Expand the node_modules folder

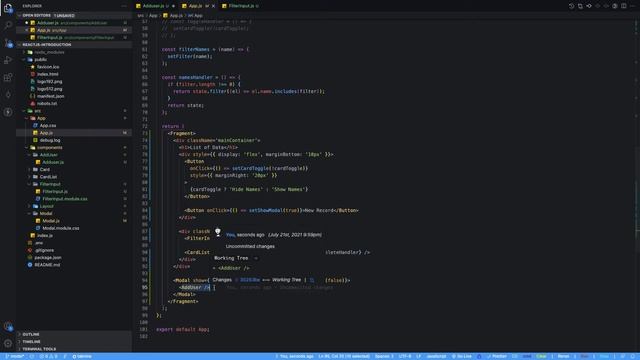tap(74, 52)
